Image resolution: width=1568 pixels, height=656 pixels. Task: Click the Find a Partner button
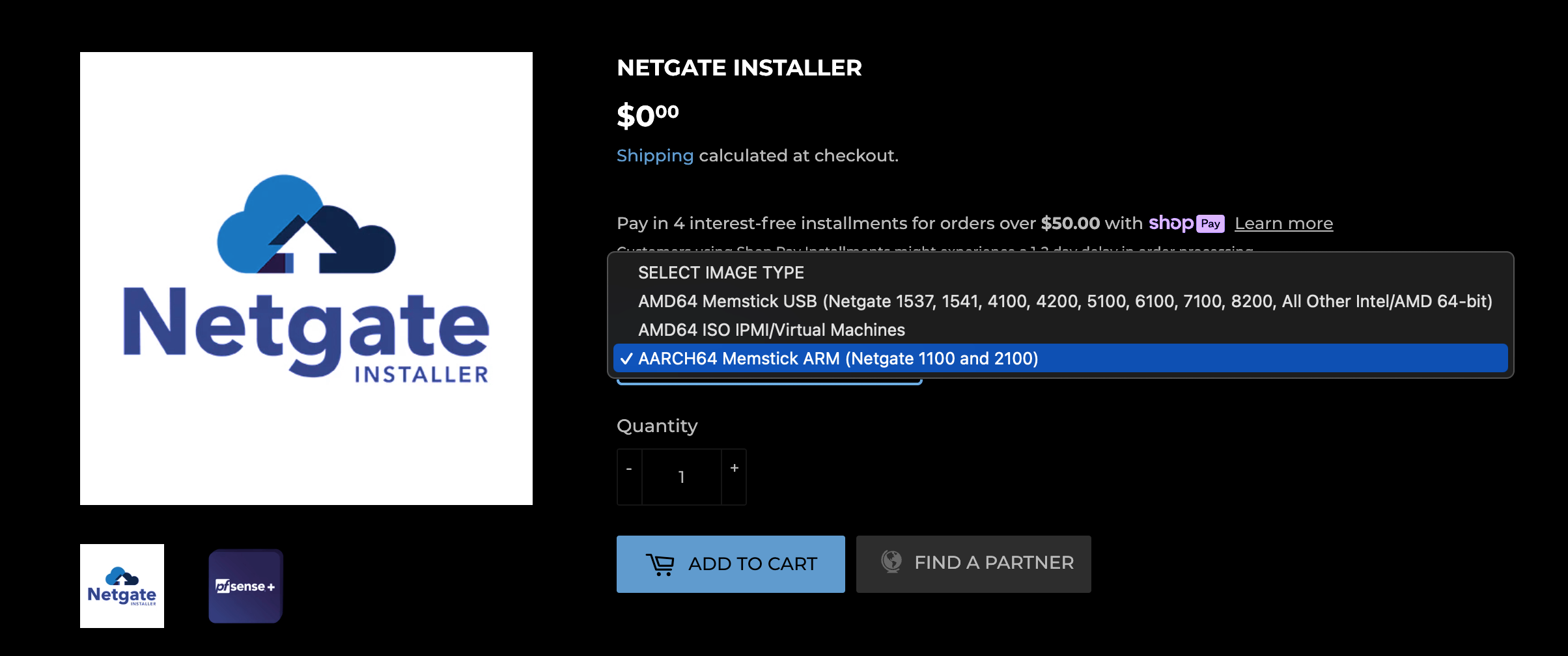(x=973, y=564)
